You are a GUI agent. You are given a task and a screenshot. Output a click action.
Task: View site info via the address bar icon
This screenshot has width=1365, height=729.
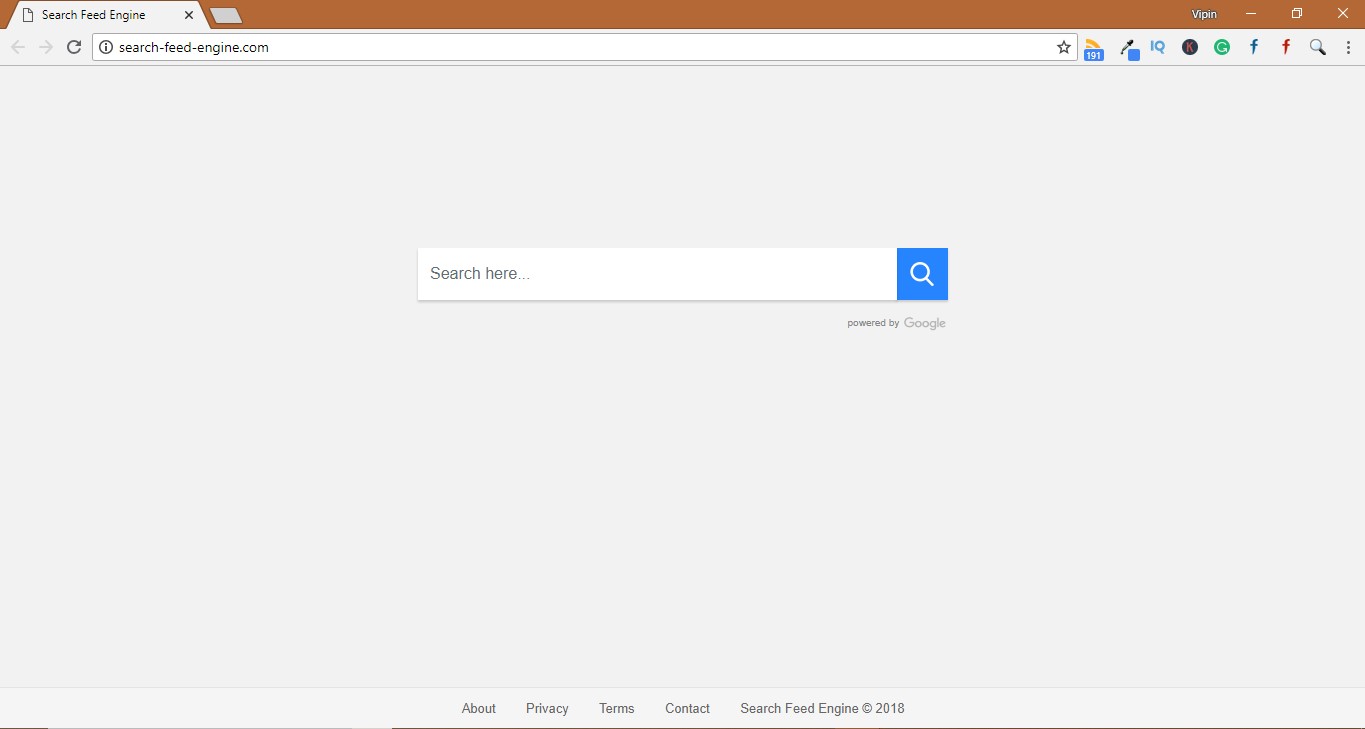click(105, 47)
